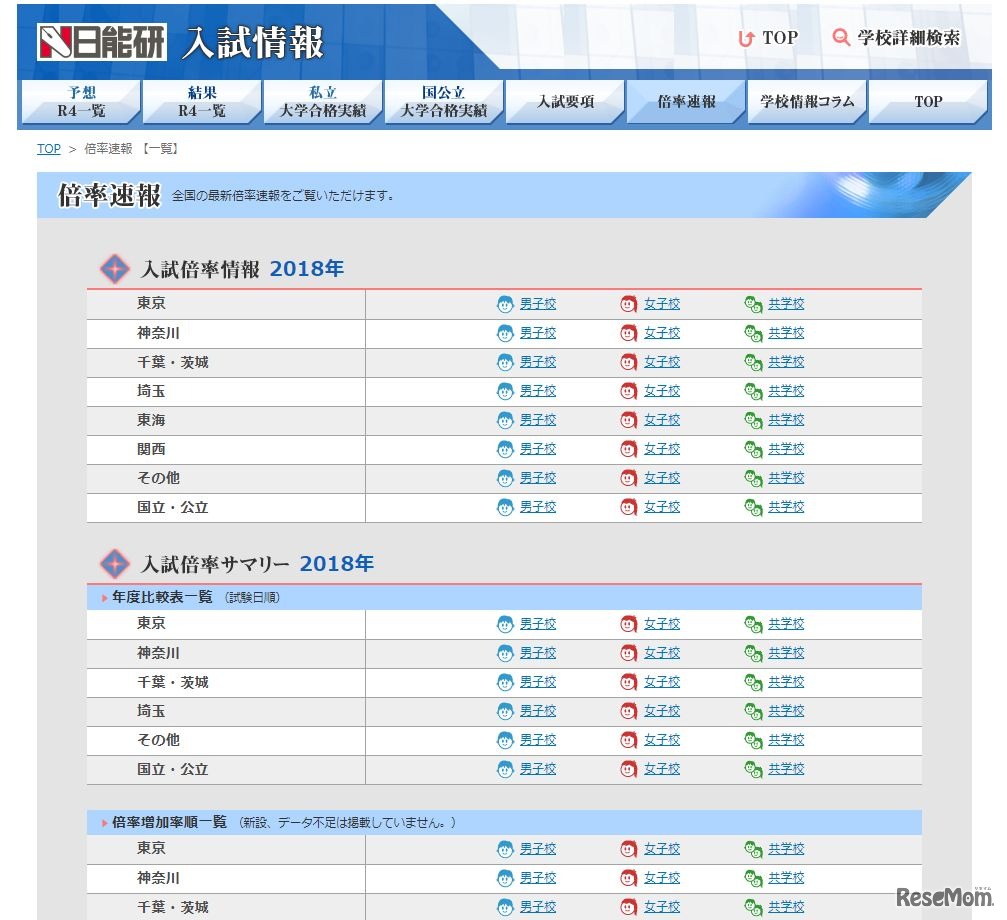Image resolution: width=1007 pixels, height=920 pixels.
Task: Expand the 年度比較表一覧 section arrow
Action: [x=103, y=597]
